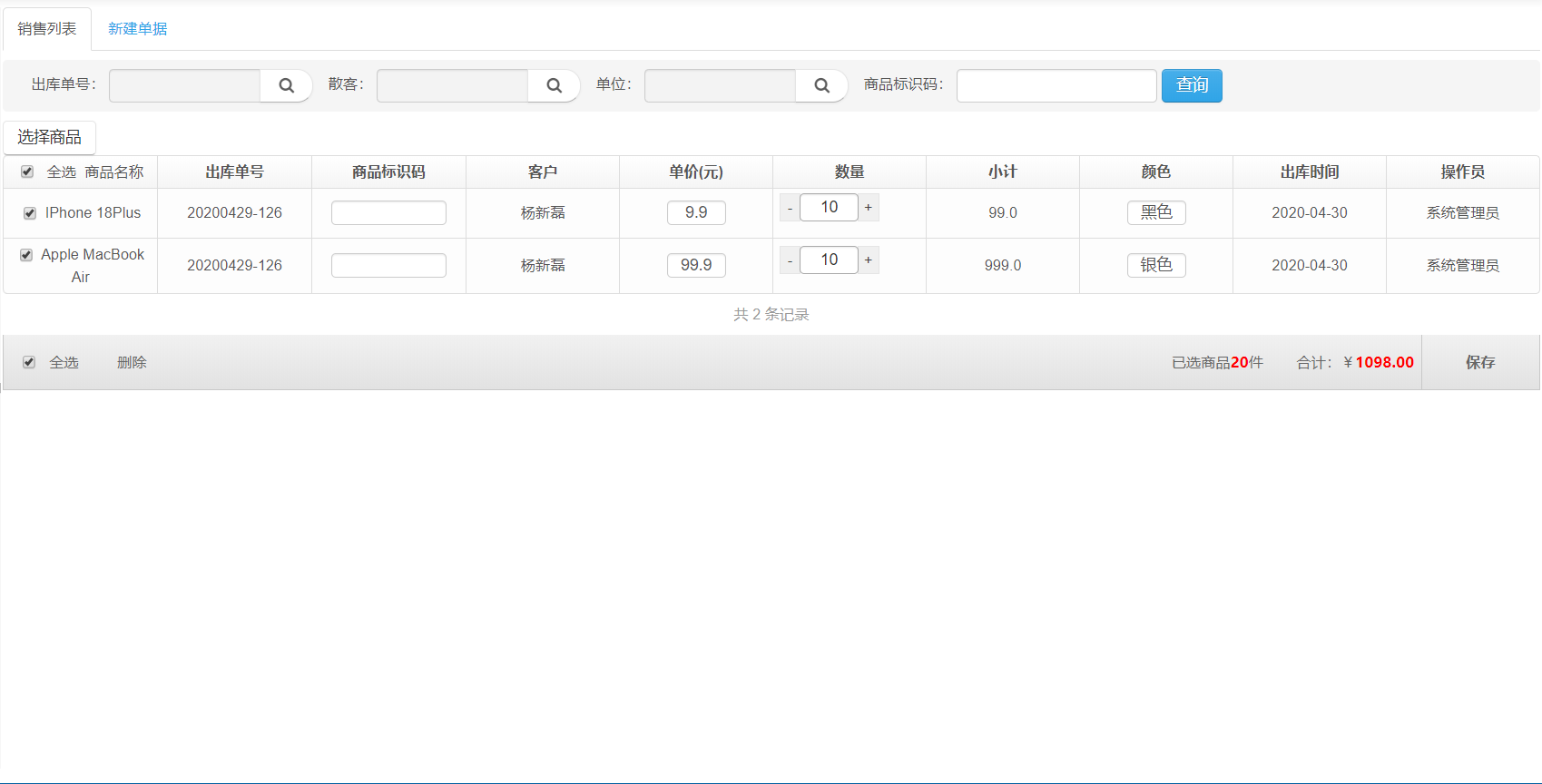
Task: Decrease quantity for IPhone 18Plus
Action: tap(790, 208)
